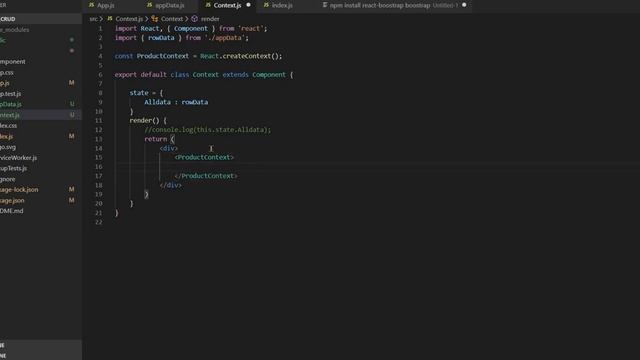Click the method cube icon in breadcrumb

click(x=194, y=19)
